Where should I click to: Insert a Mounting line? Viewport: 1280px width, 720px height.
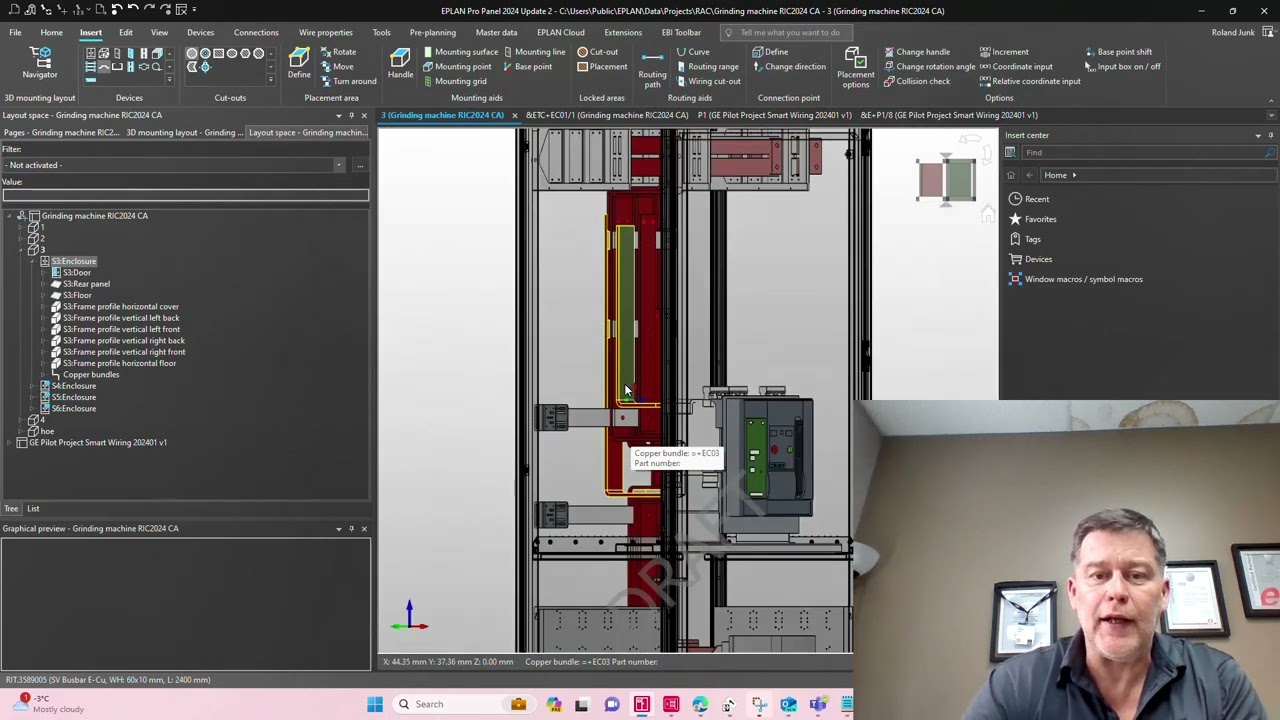point(534,52)
